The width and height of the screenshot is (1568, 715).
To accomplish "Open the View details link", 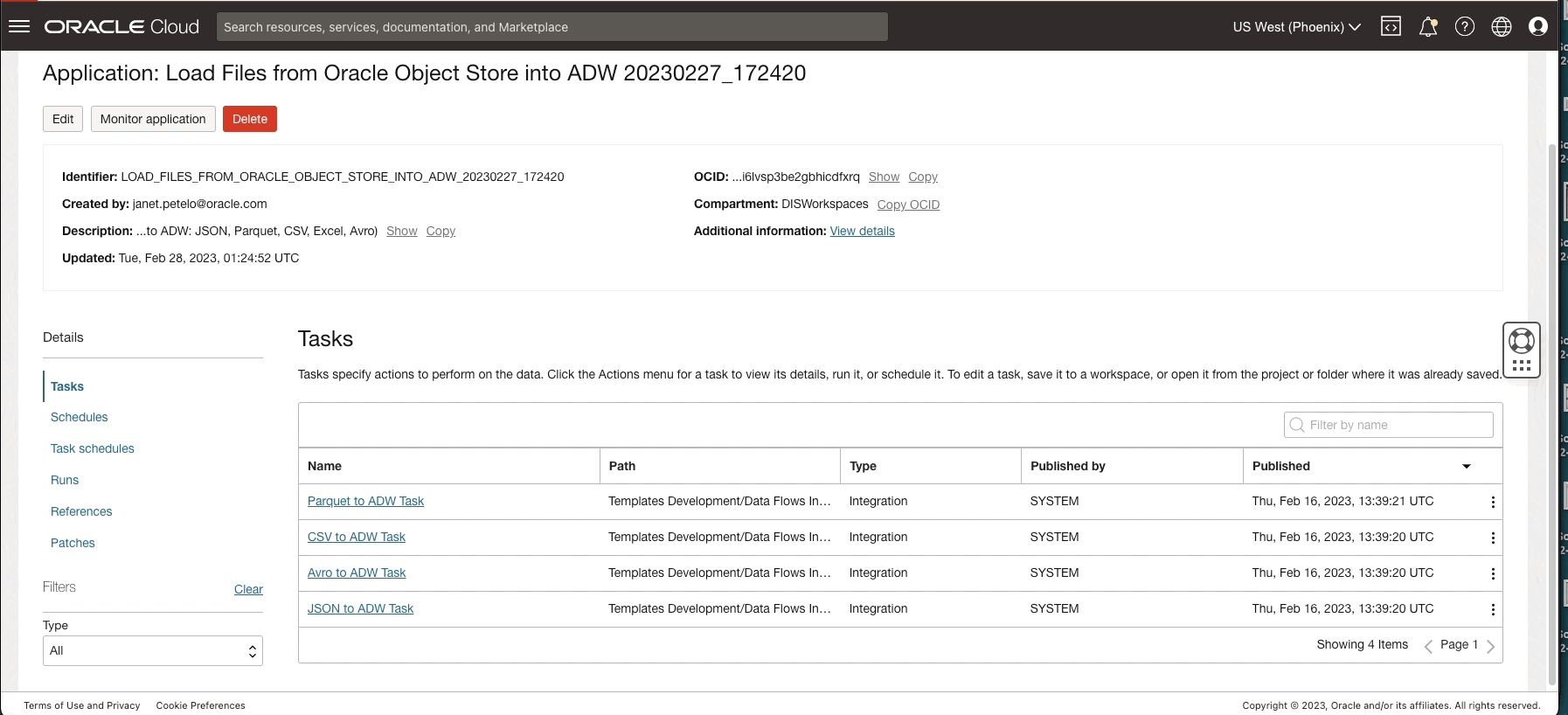I will (863, 231).
